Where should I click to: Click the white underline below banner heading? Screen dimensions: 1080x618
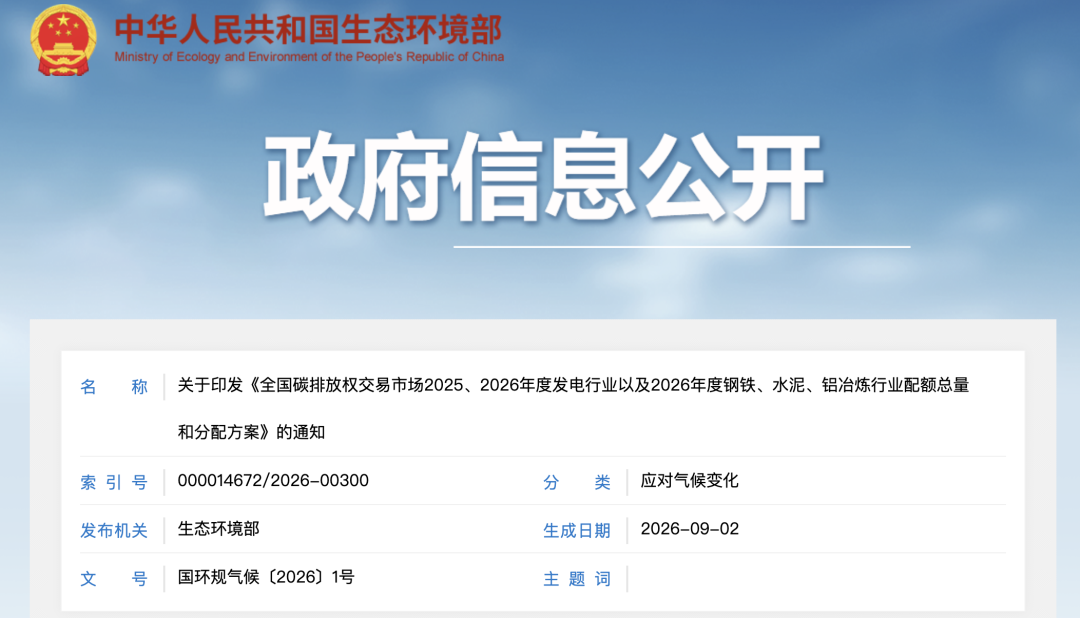tap(682, 246)
